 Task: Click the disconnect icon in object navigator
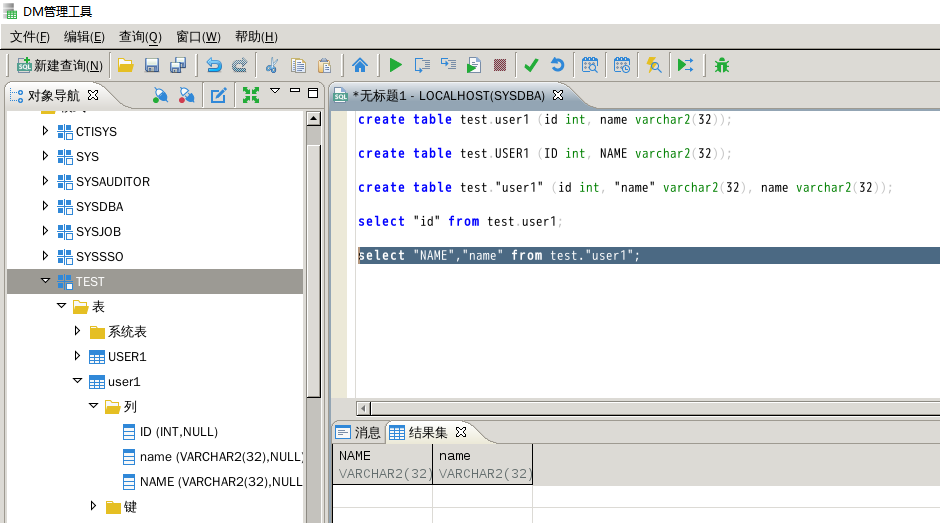186,95
